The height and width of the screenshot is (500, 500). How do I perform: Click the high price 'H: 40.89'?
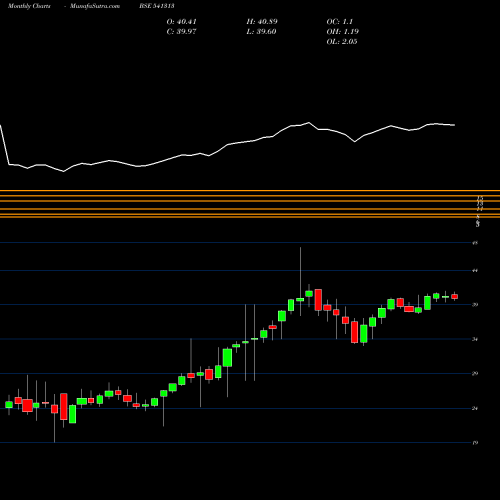pyautogui.click(x=262, y=22)
